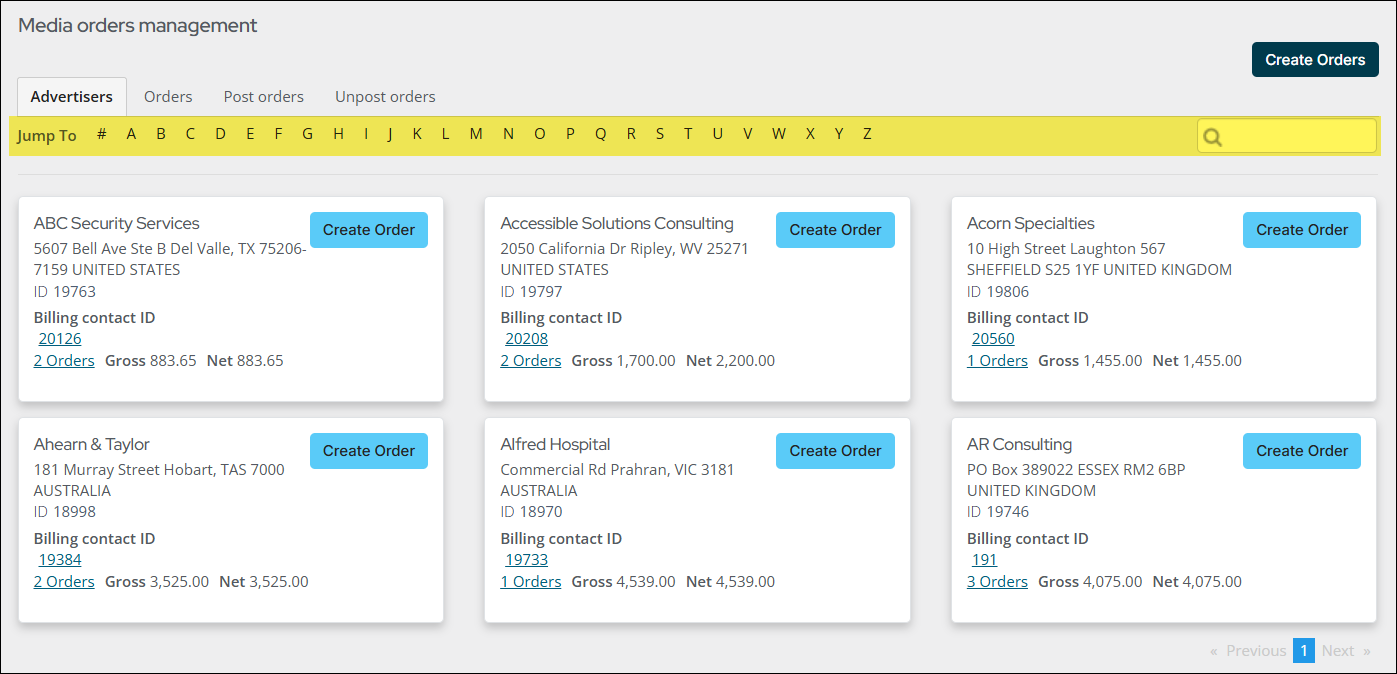
Task: Switch to Unpost orders tab
Action: (385, 97)
